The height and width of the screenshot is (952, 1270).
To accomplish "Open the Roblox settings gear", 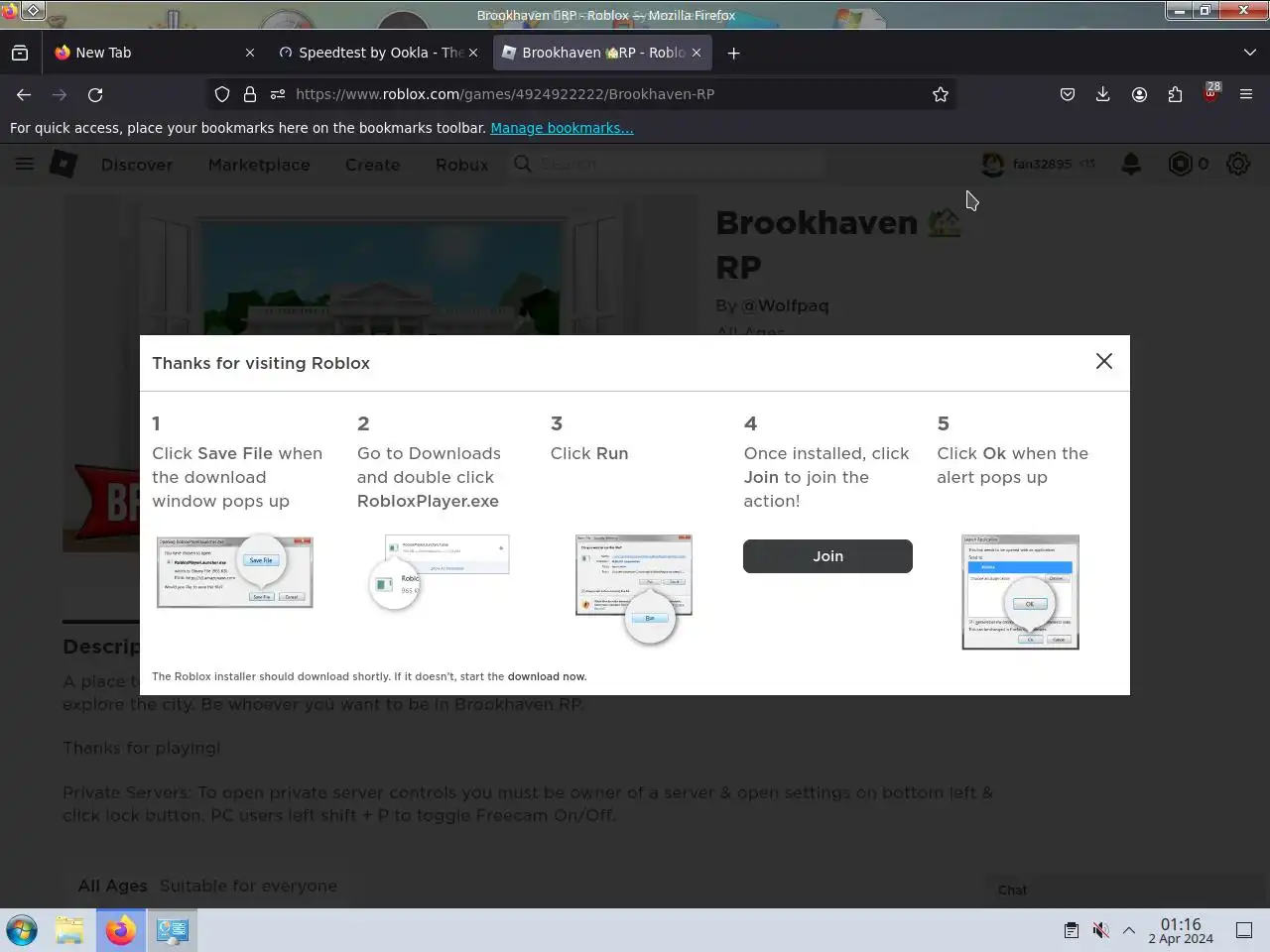I will [x=1238, y=164].
